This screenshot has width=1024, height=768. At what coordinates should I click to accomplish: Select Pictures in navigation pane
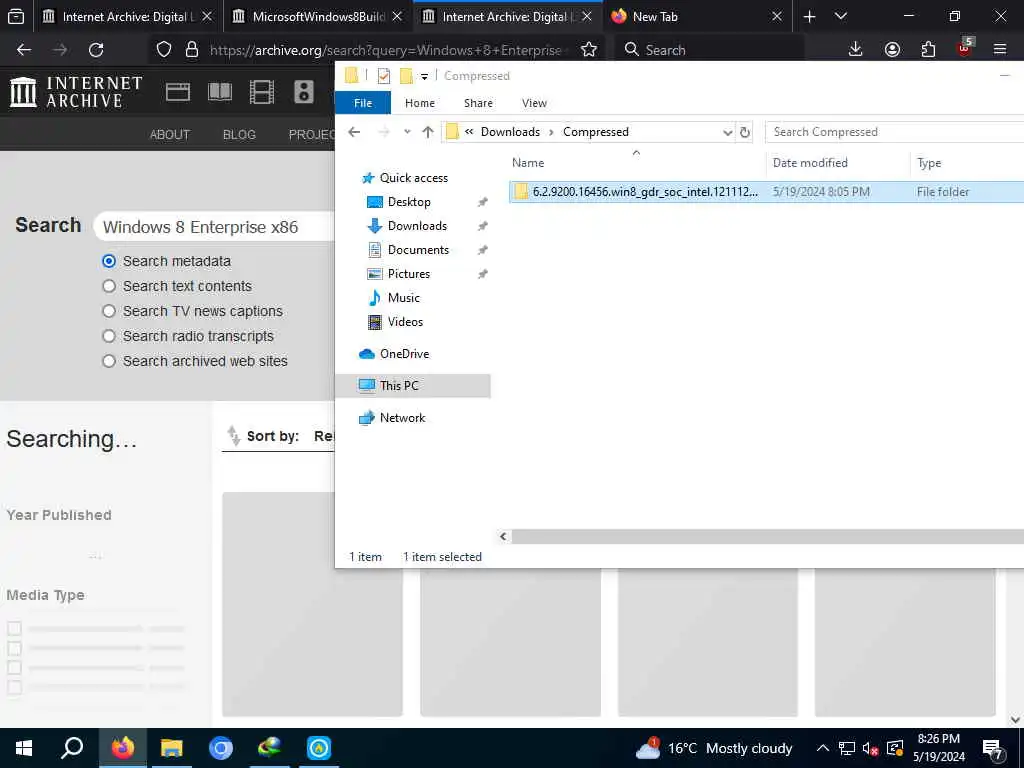[x=409, y=274]
